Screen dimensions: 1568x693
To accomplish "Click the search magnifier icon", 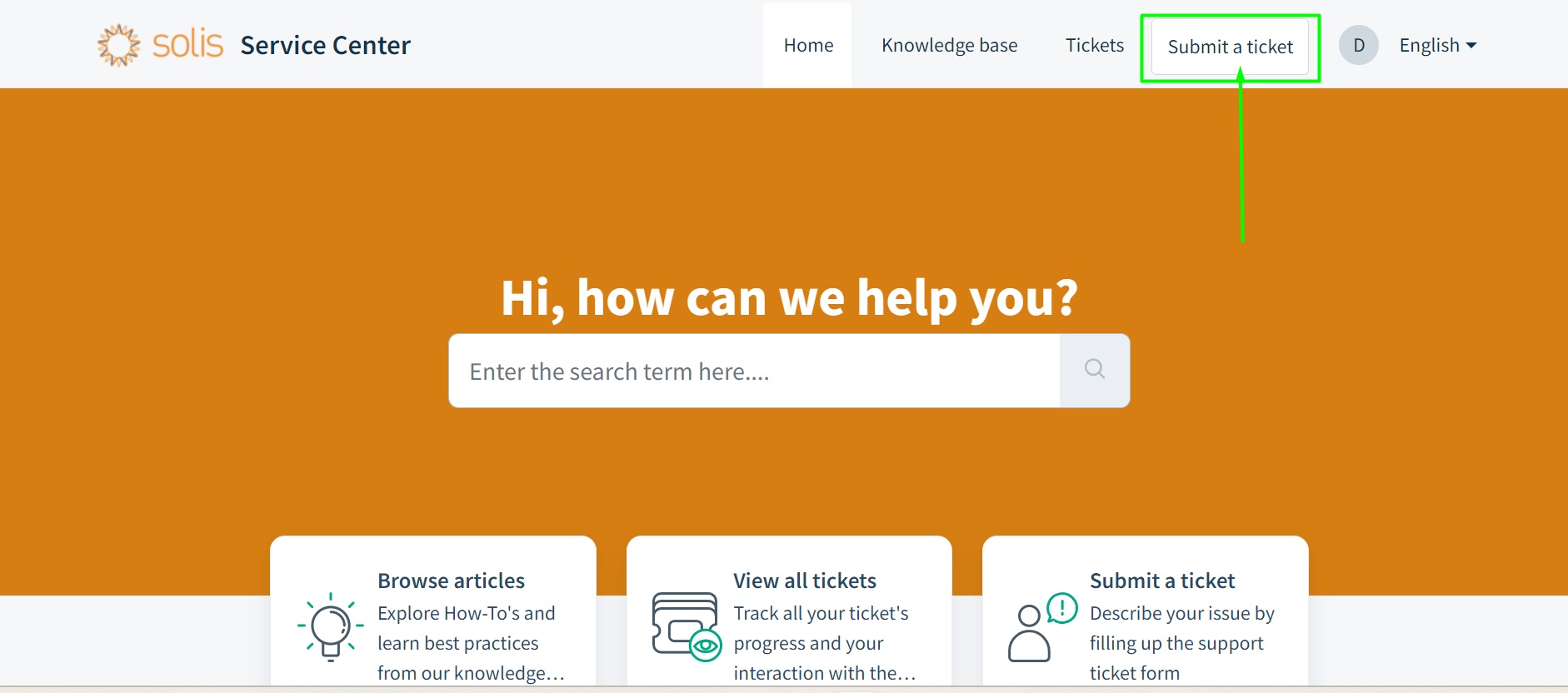I will pyautogui.click(x=1095, y=369).
